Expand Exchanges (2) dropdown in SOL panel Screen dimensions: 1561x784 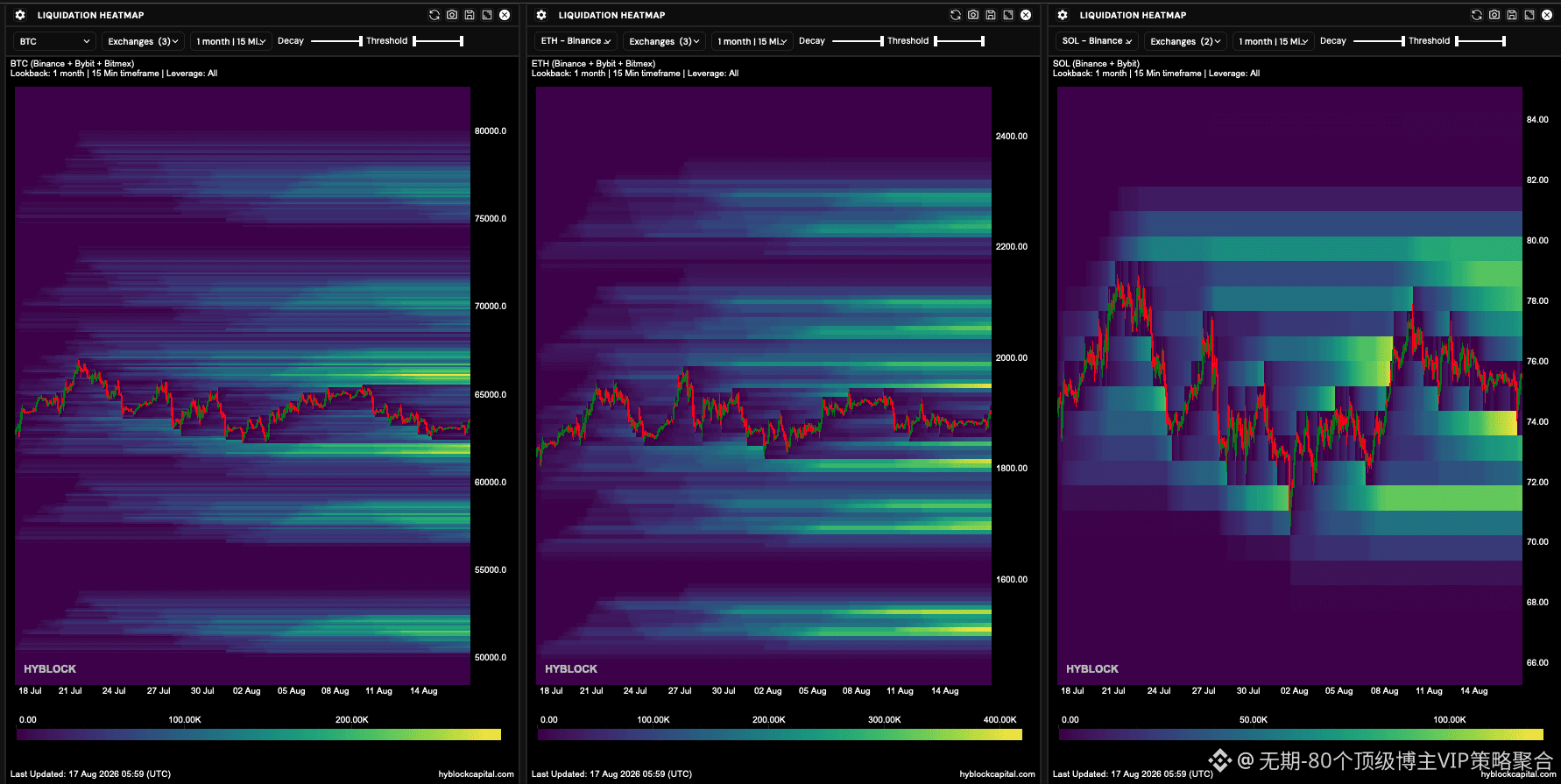(x=1185, y=41)
